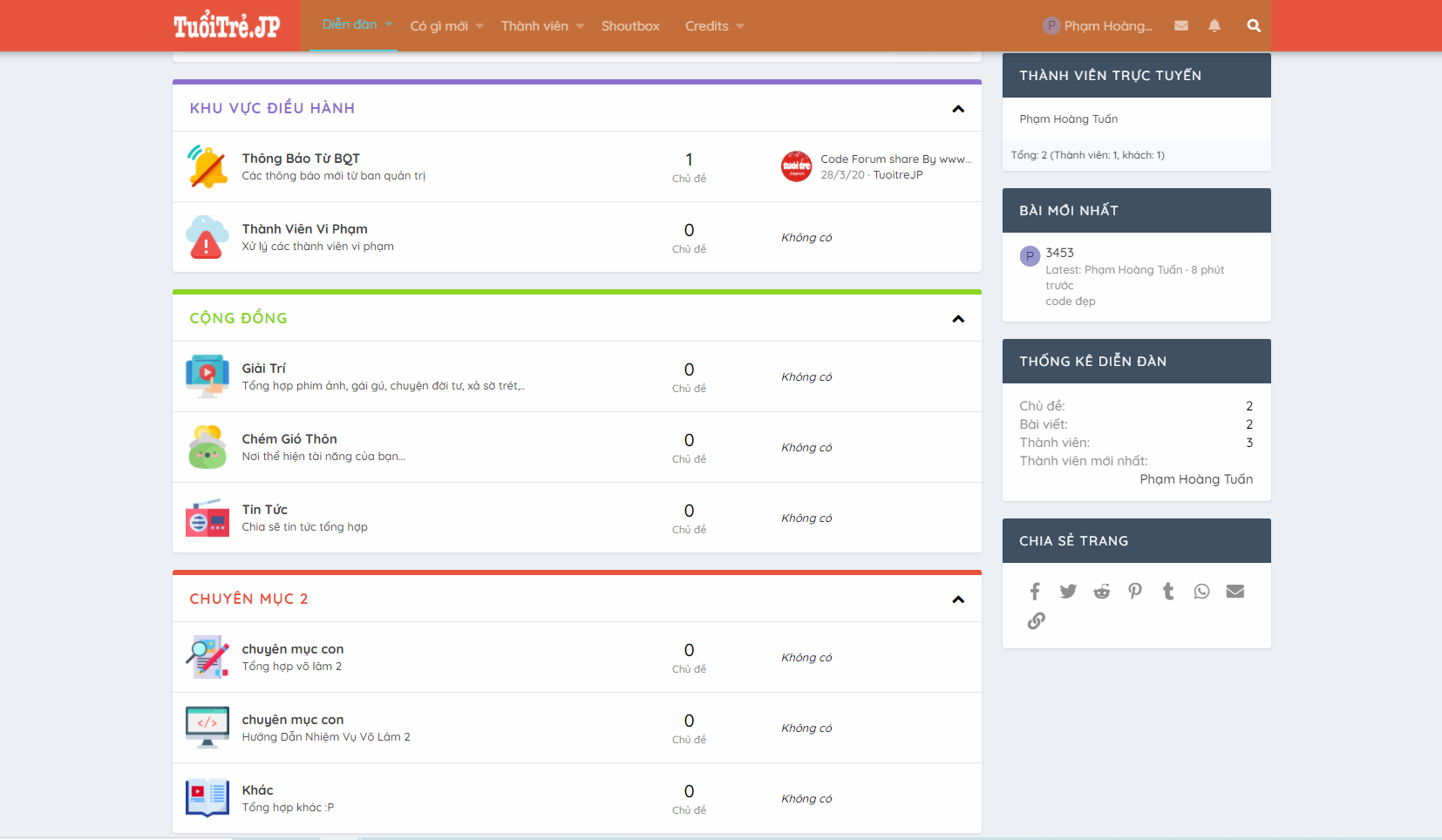Share page on Twitter

pos(1068,592)
